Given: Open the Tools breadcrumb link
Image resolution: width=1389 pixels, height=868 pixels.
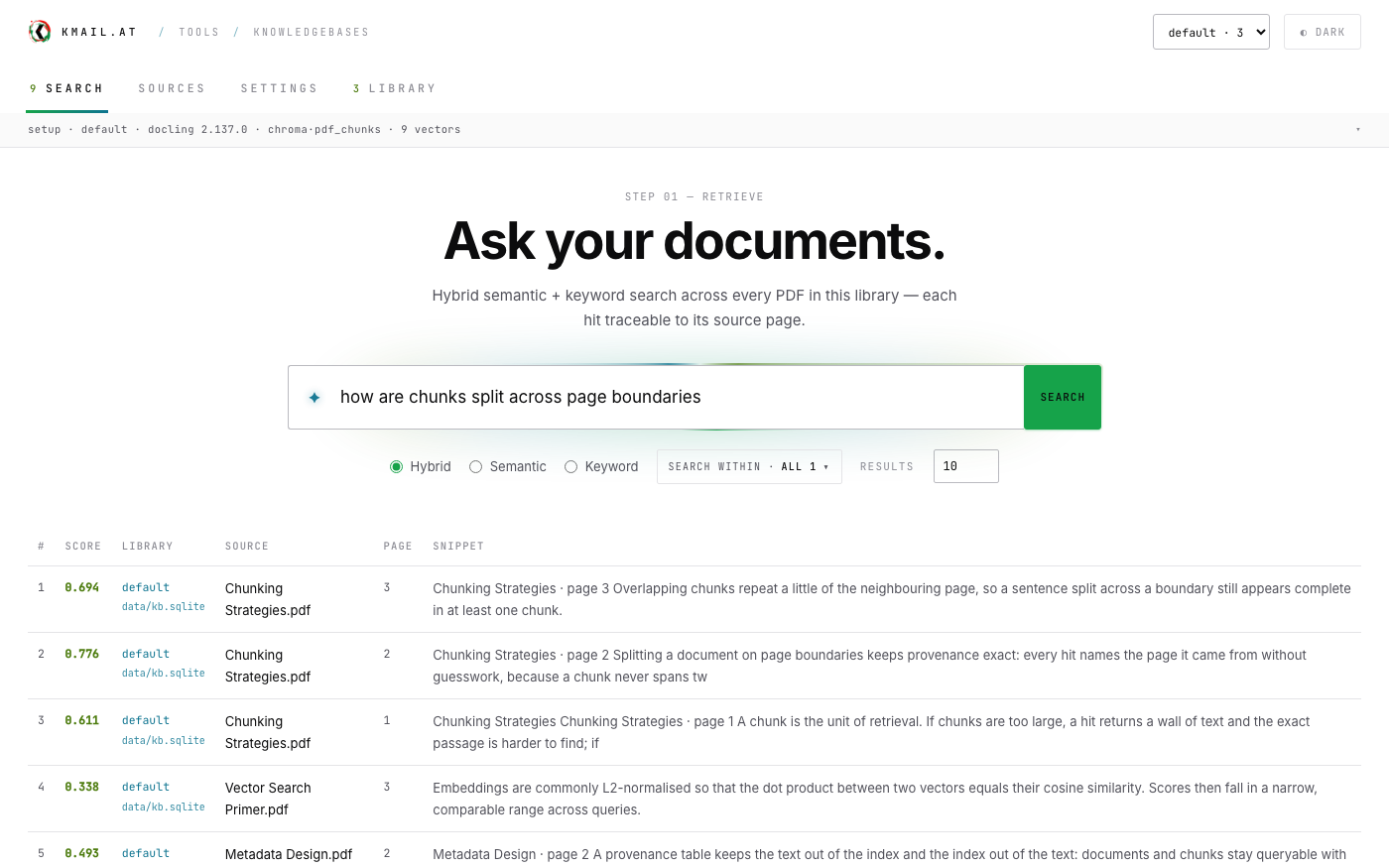Looking at the screenshot, I should point(198,32).
